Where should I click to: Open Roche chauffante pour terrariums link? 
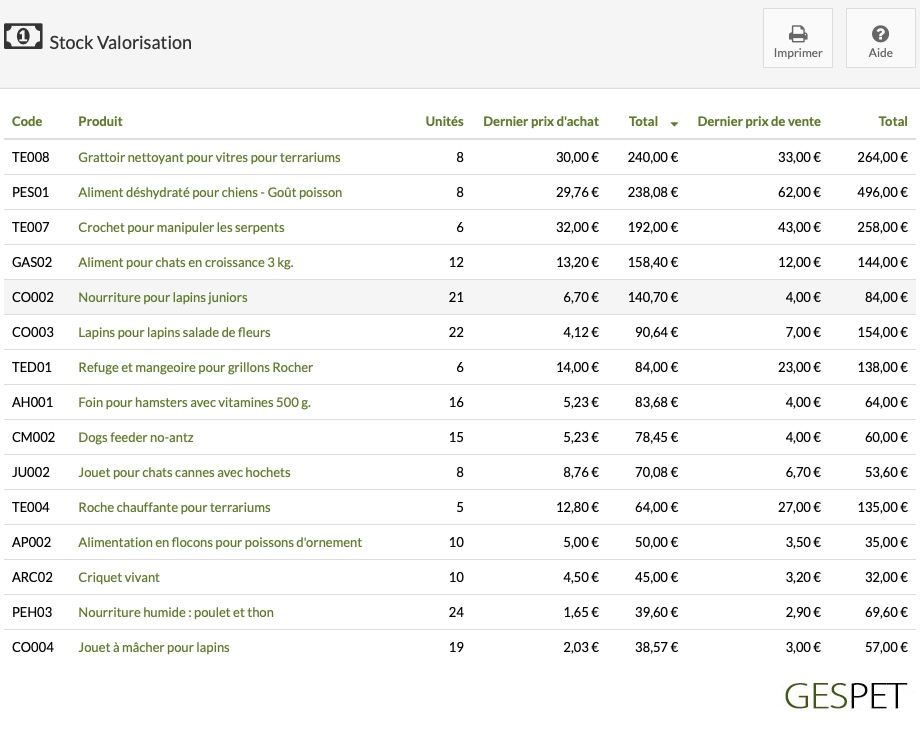coord(174,507)
